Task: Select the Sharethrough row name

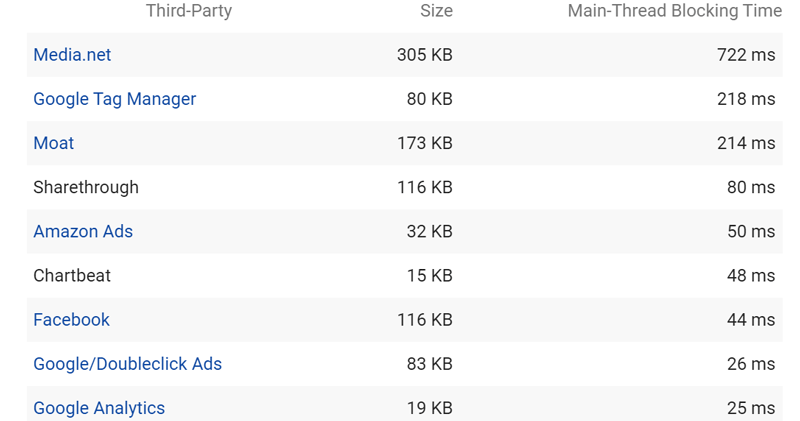Action: click(x=86, y=187)
